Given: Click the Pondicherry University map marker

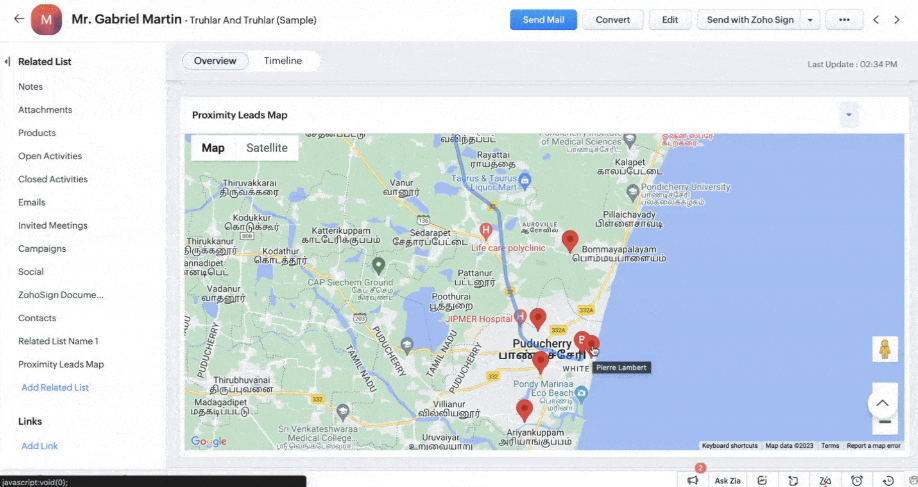Looking at the screenshot, I should coord(632,191).
